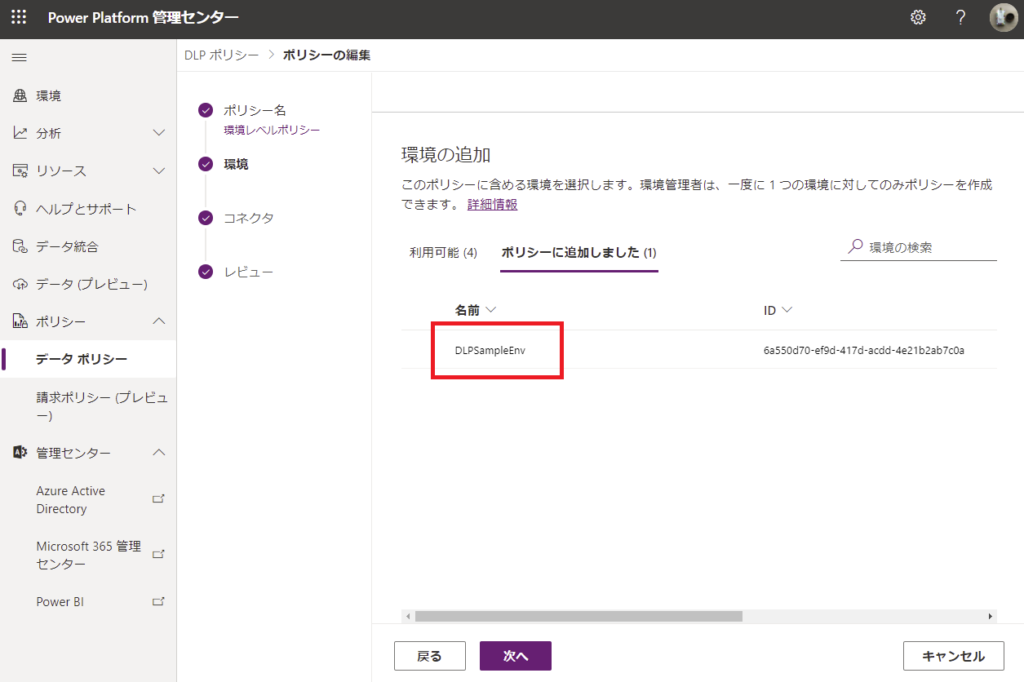
Task: Open Microsoft 365 管理センター external link icon
Action: pyautogui.click(x=158, y=555)
